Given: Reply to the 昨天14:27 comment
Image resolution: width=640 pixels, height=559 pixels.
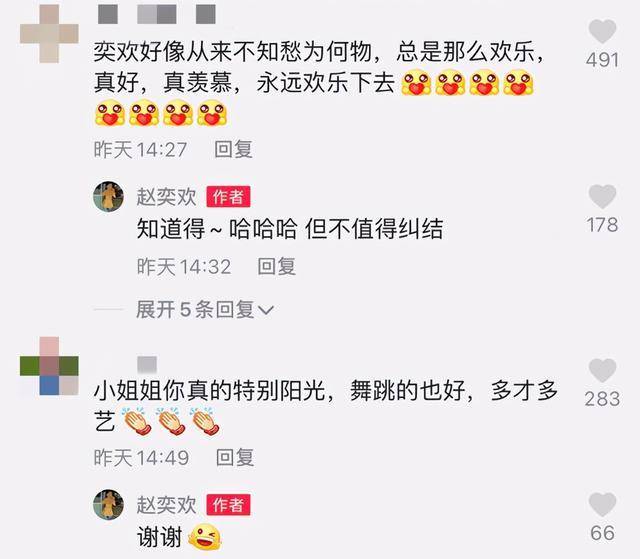Looking at the screenshot, I should pos(233,149).
